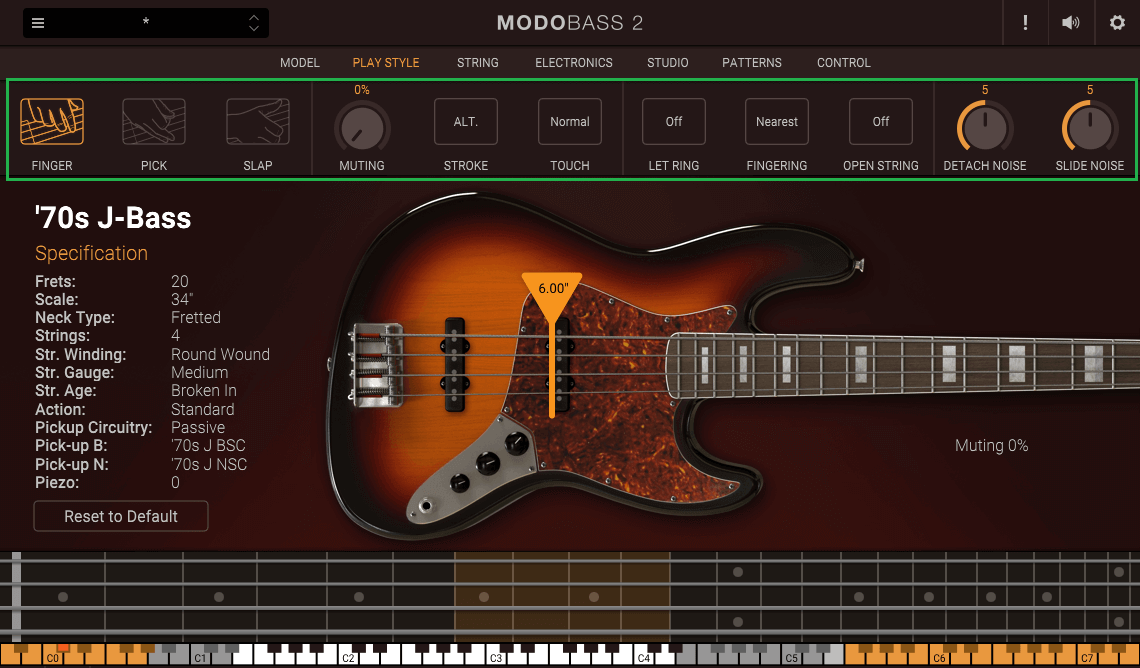Click the '70s J BSC pickup value
The height and width of the screenshot is (668, 1140).
click(x=208, y=446)
